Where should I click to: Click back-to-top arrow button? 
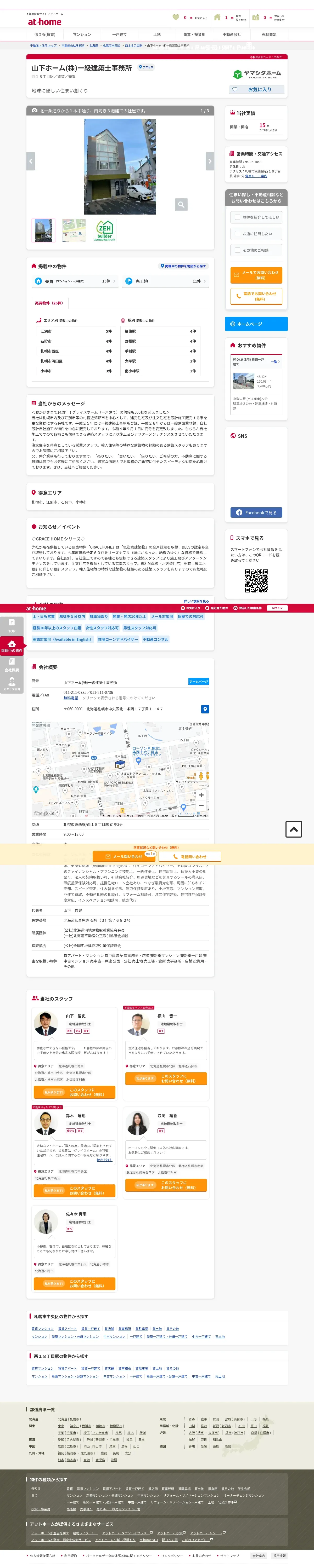click(x=294, y=829)
